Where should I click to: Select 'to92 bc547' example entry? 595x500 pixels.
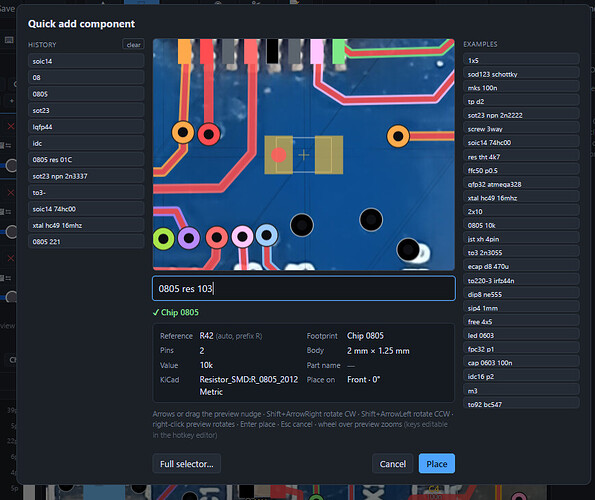point(521,404)
